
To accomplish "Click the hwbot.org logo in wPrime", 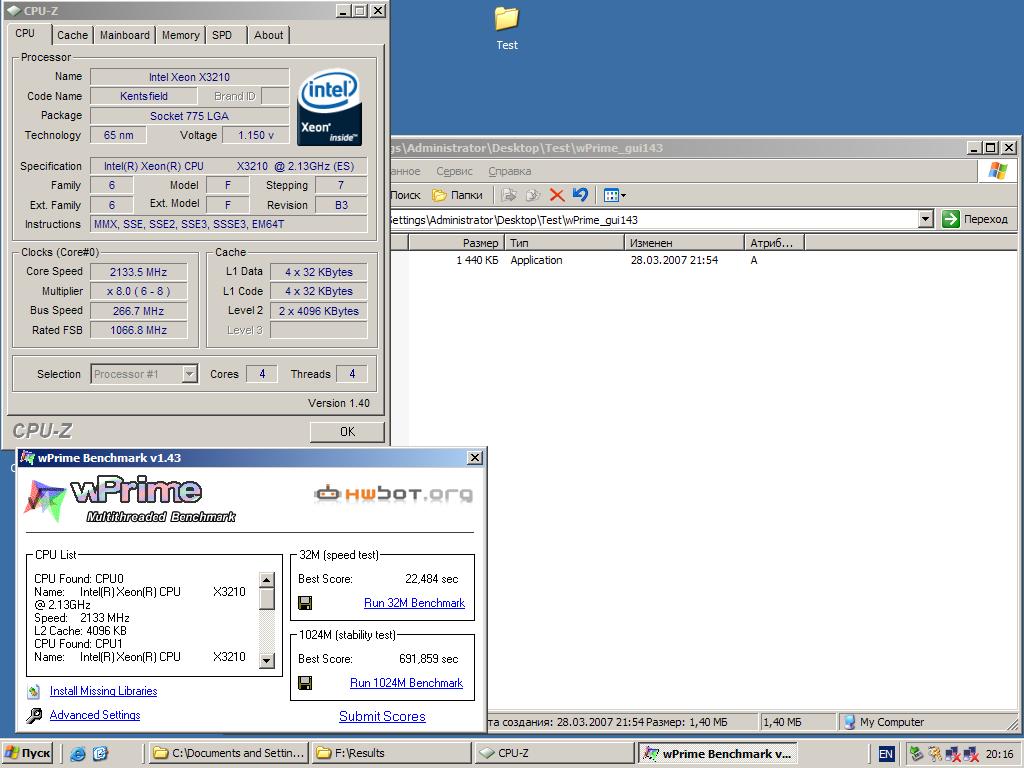I will (393, 494).
